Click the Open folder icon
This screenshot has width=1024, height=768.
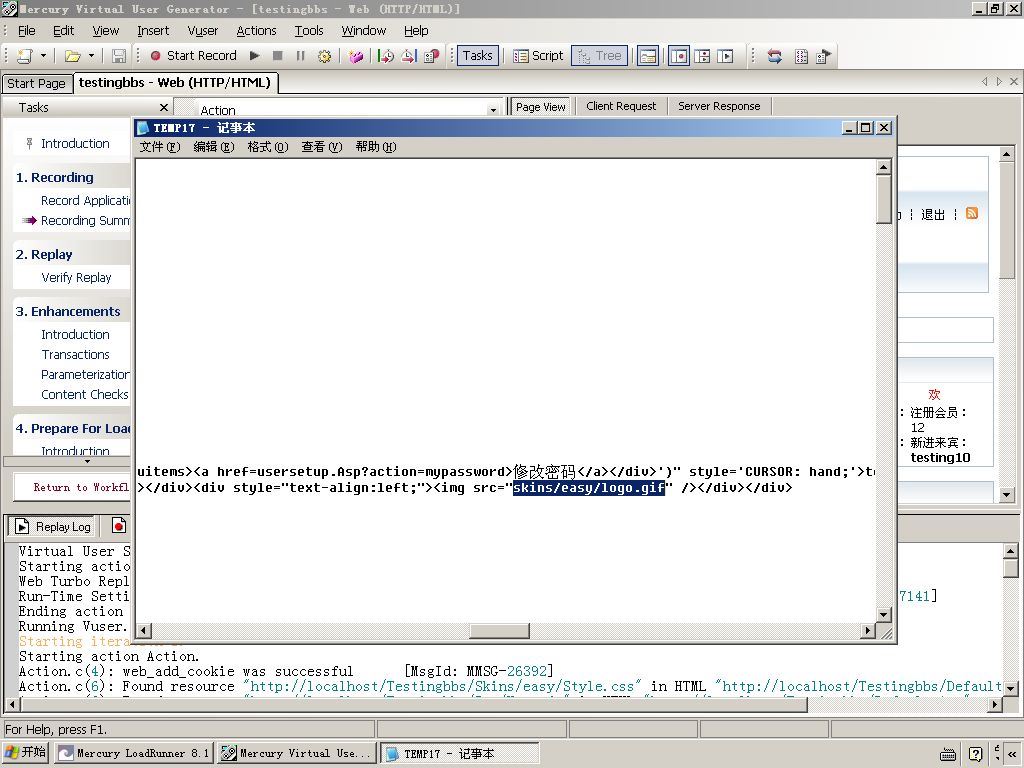[72, 56]
